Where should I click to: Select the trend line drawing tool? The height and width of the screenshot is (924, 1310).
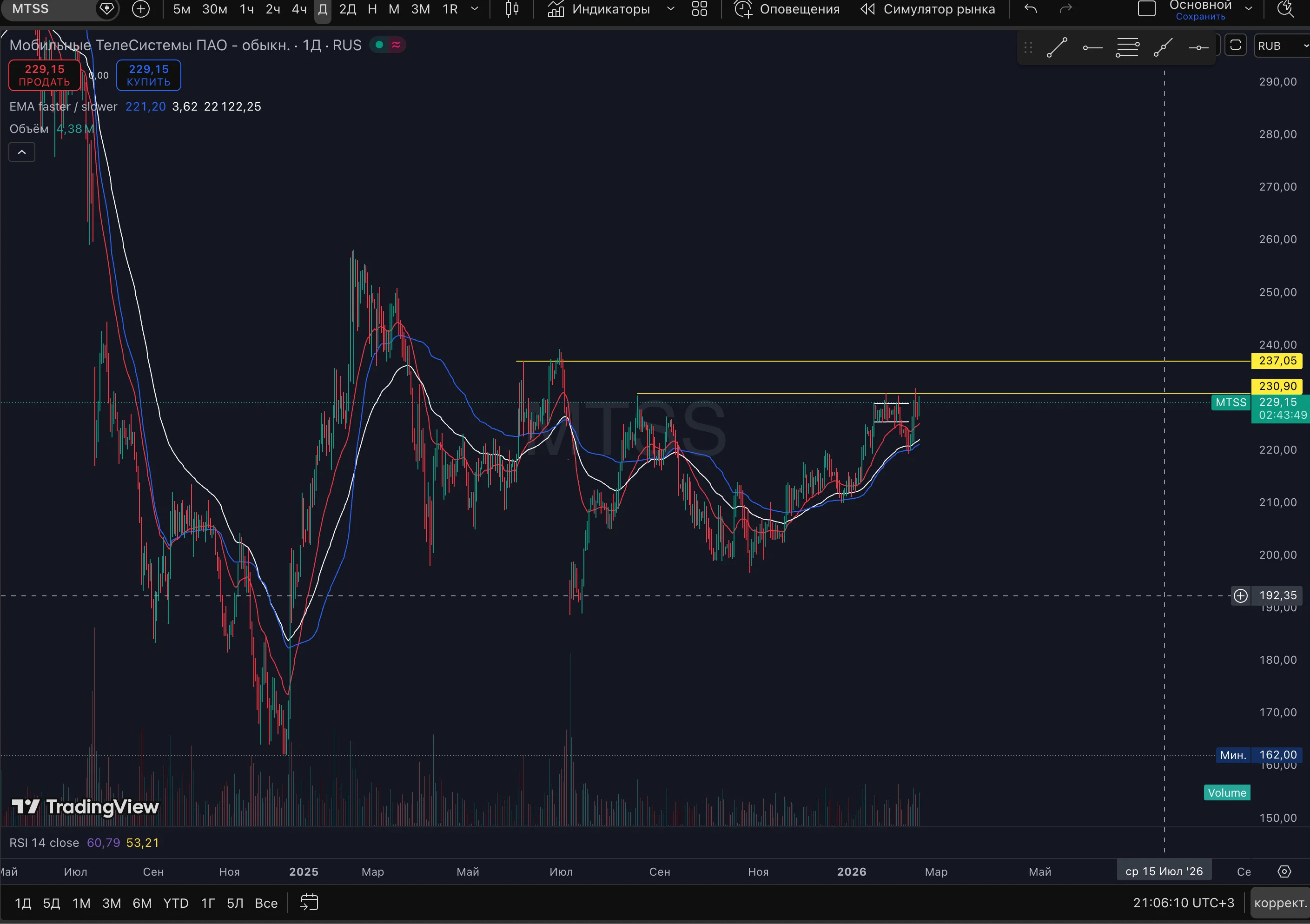click(1057, 48)
